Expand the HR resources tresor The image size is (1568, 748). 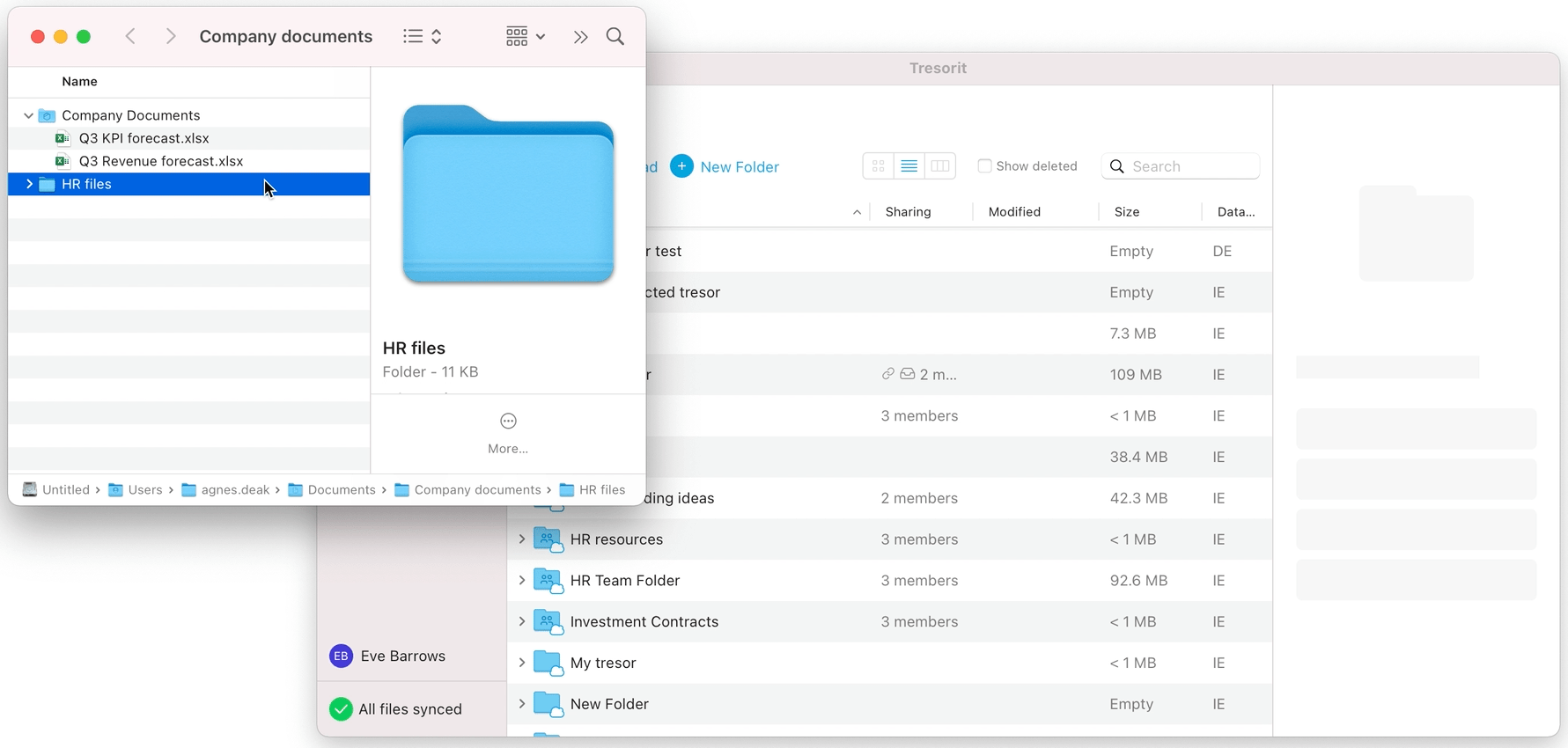point(522,539)
